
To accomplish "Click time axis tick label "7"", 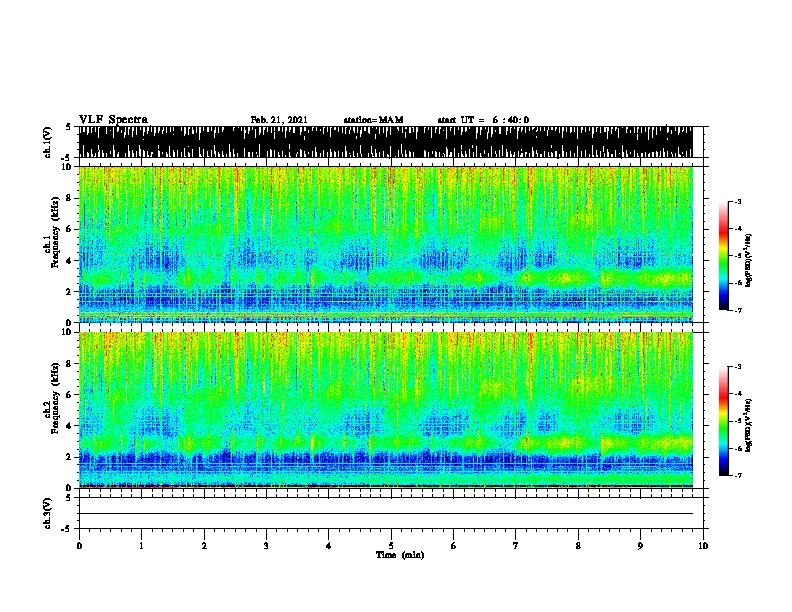I will click(x=516, y=545).
